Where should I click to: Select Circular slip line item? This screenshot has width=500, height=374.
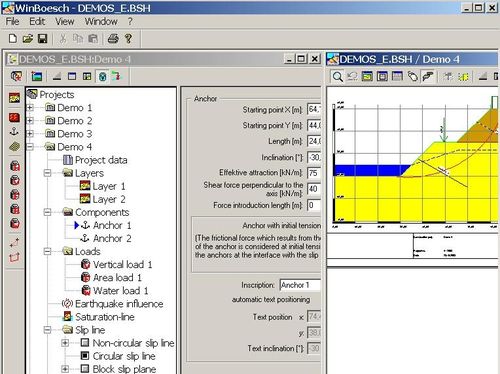coord(124,356)
